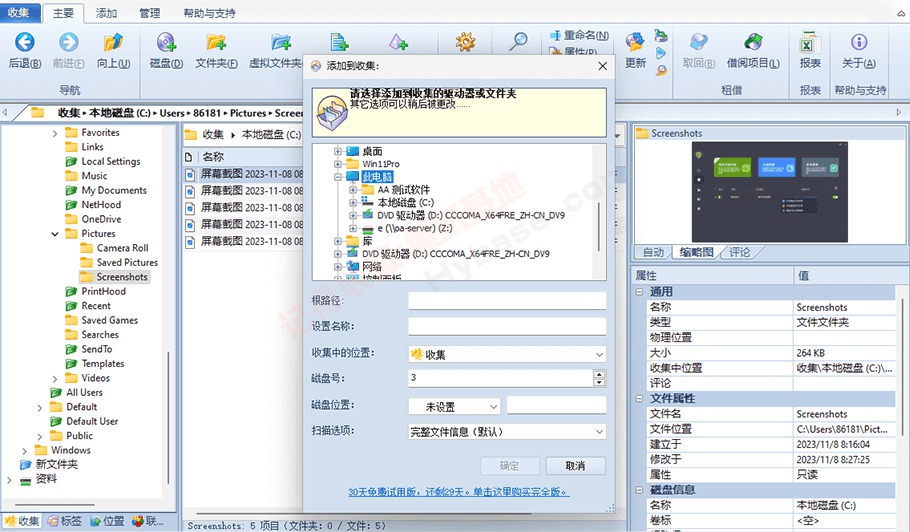This screenshot has height=532, width=910.
Task: Click the 收集 application menu button
Action: 20,13
